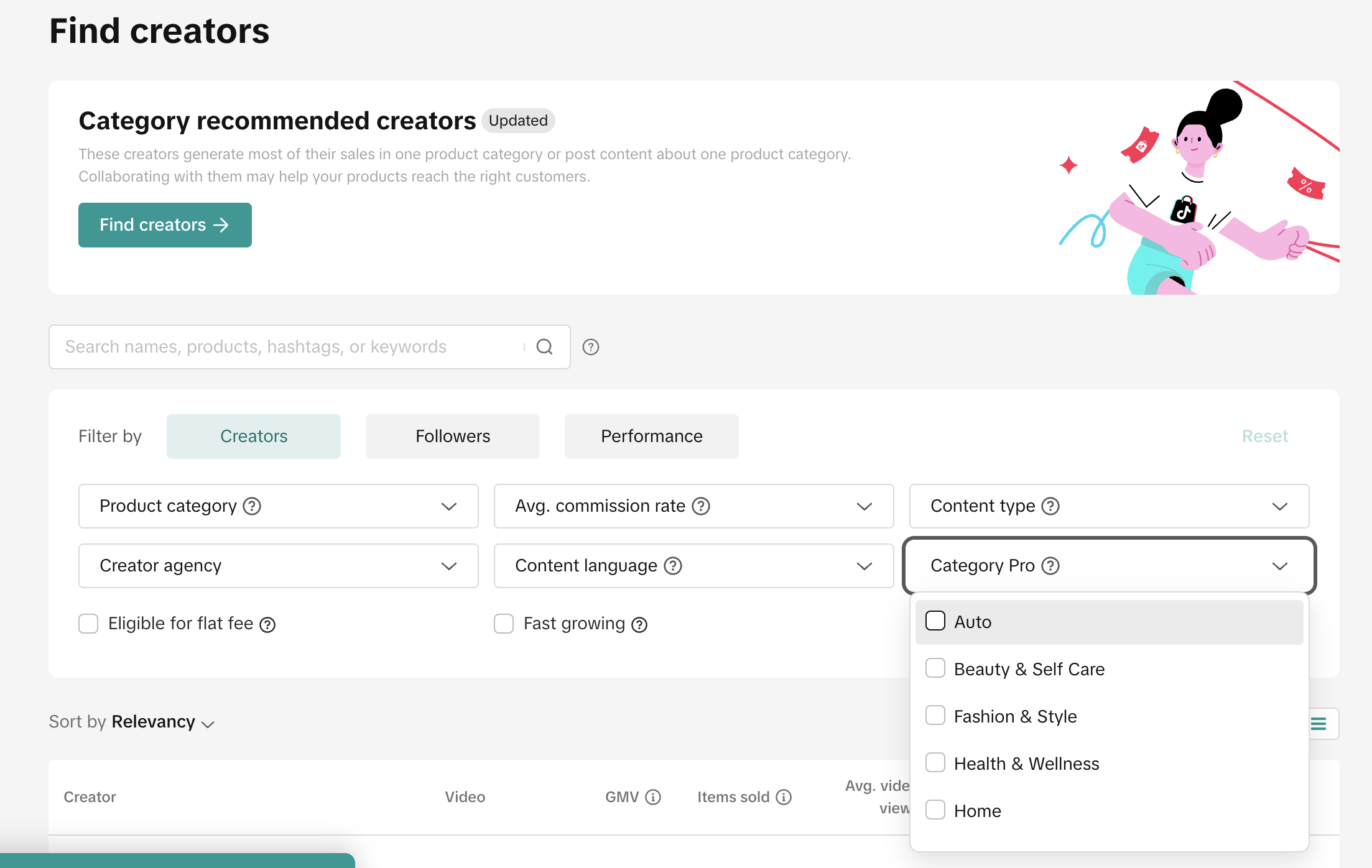The image size is (1372, 868).
Task: Click help icon beside search bar
Action: [x=590, y=347]
